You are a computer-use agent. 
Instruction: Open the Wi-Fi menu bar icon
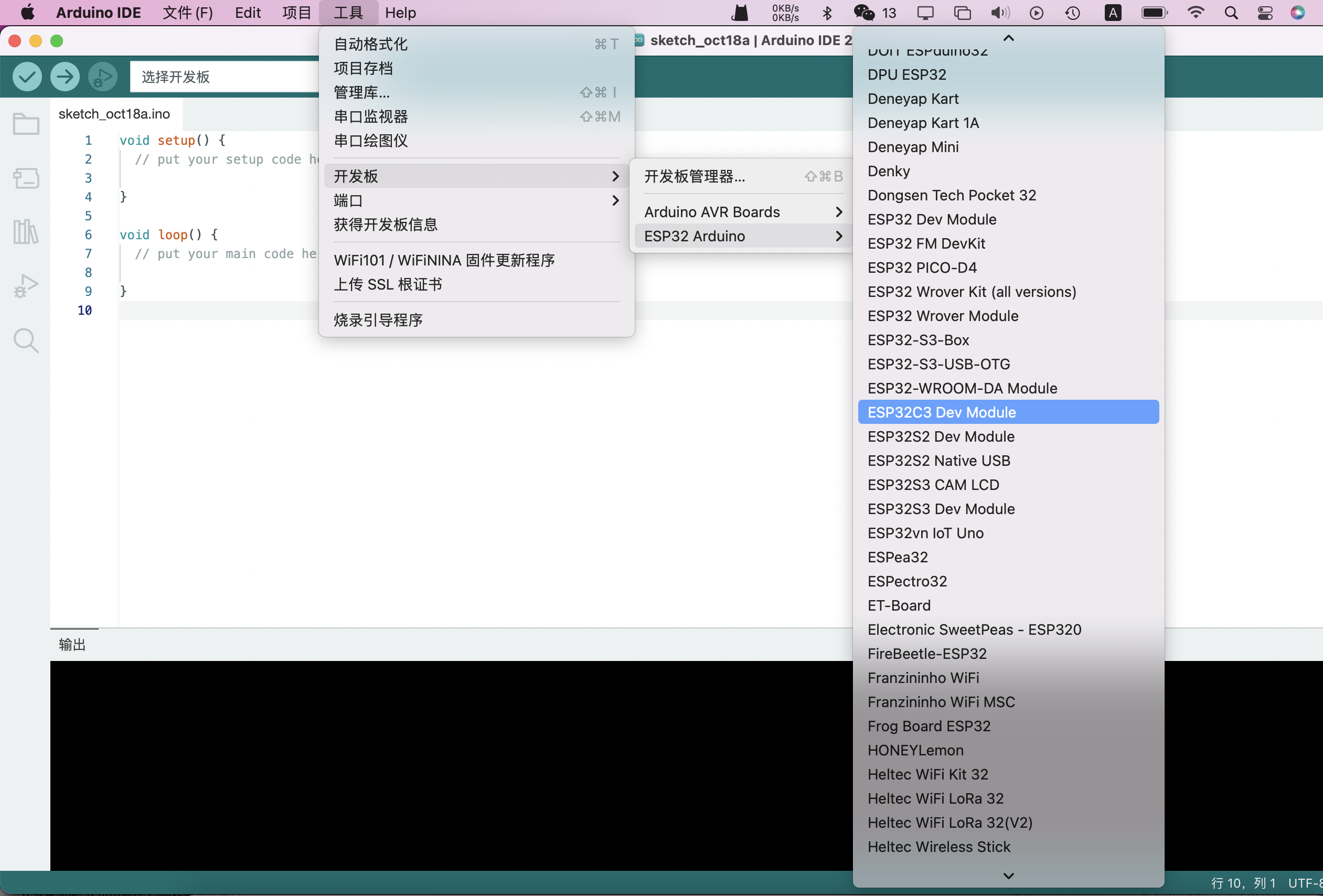(1196, 13)
